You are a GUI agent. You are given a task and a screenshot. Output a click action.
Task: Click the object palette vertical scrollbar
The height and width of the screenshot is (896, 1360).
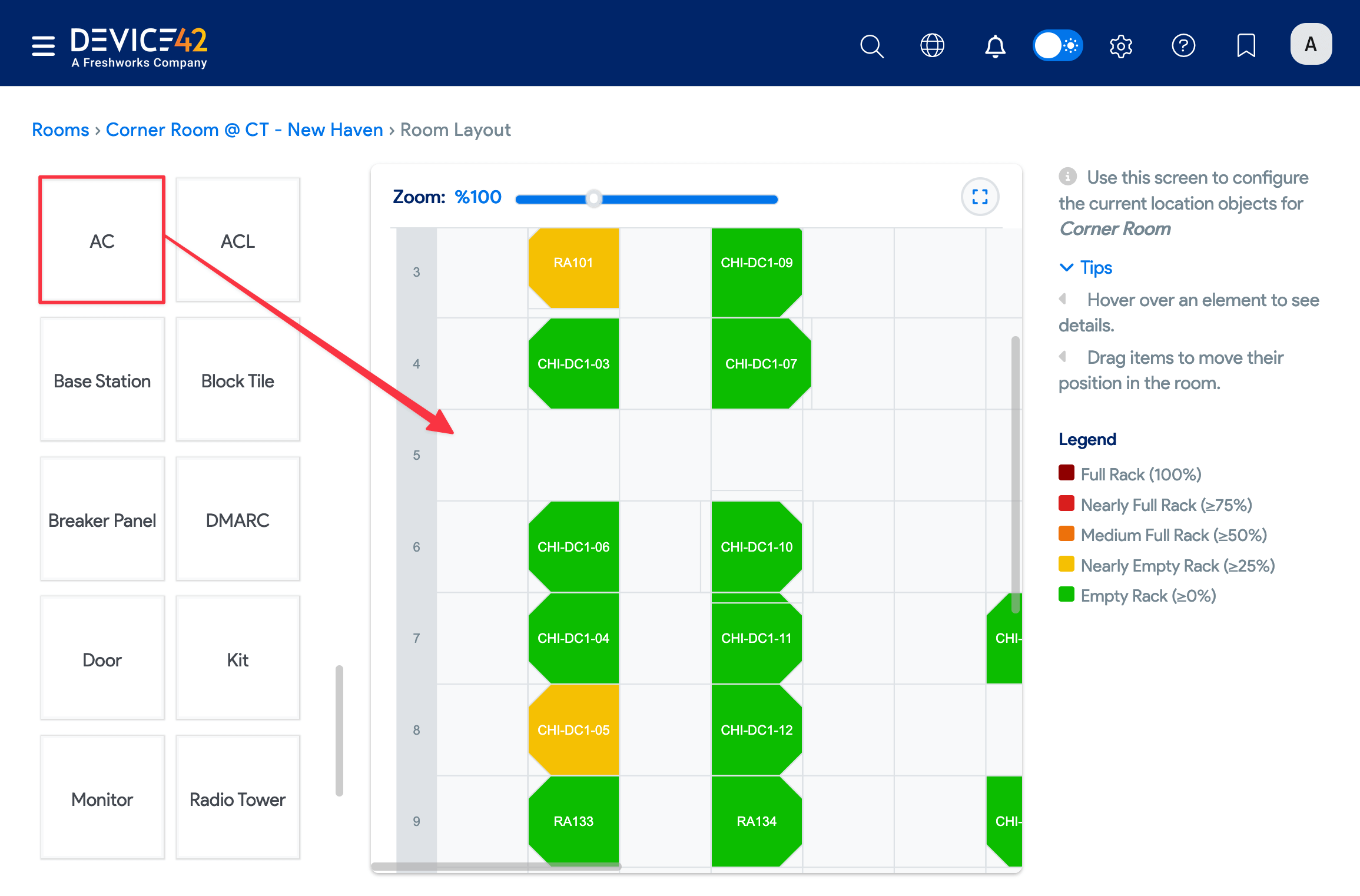(x=339, y=730)
